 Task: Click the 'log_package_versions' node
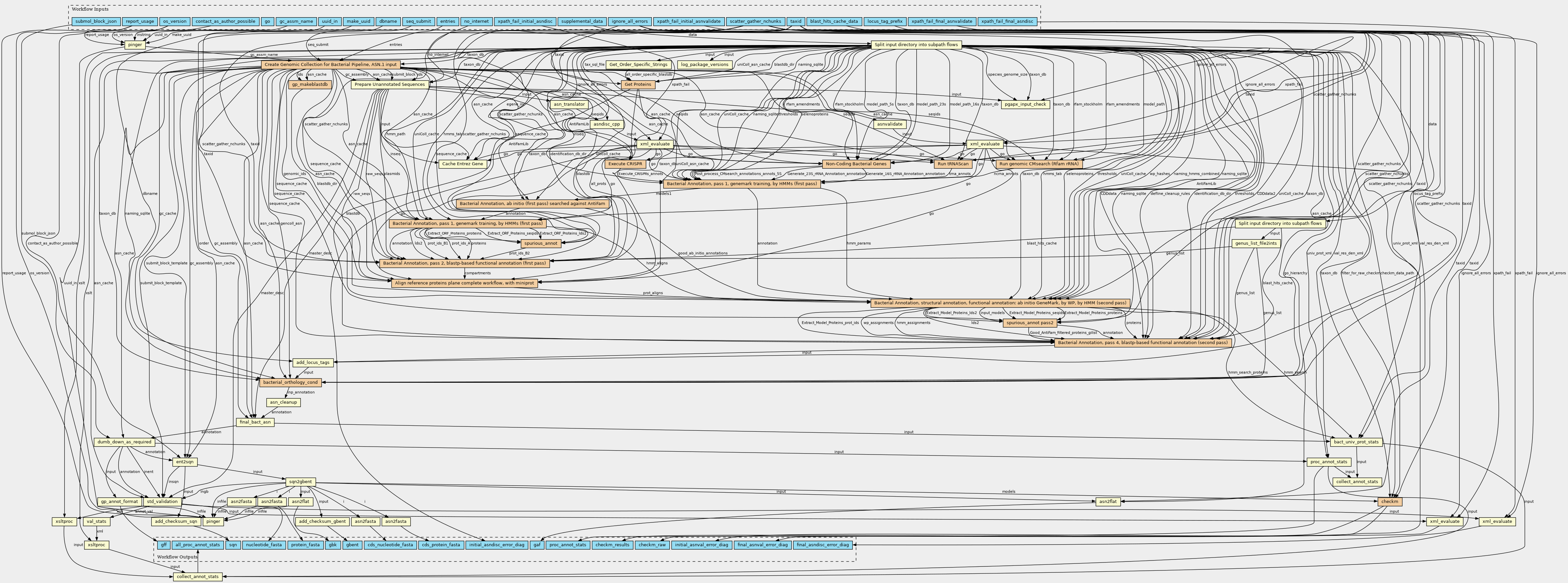(705, 65)
